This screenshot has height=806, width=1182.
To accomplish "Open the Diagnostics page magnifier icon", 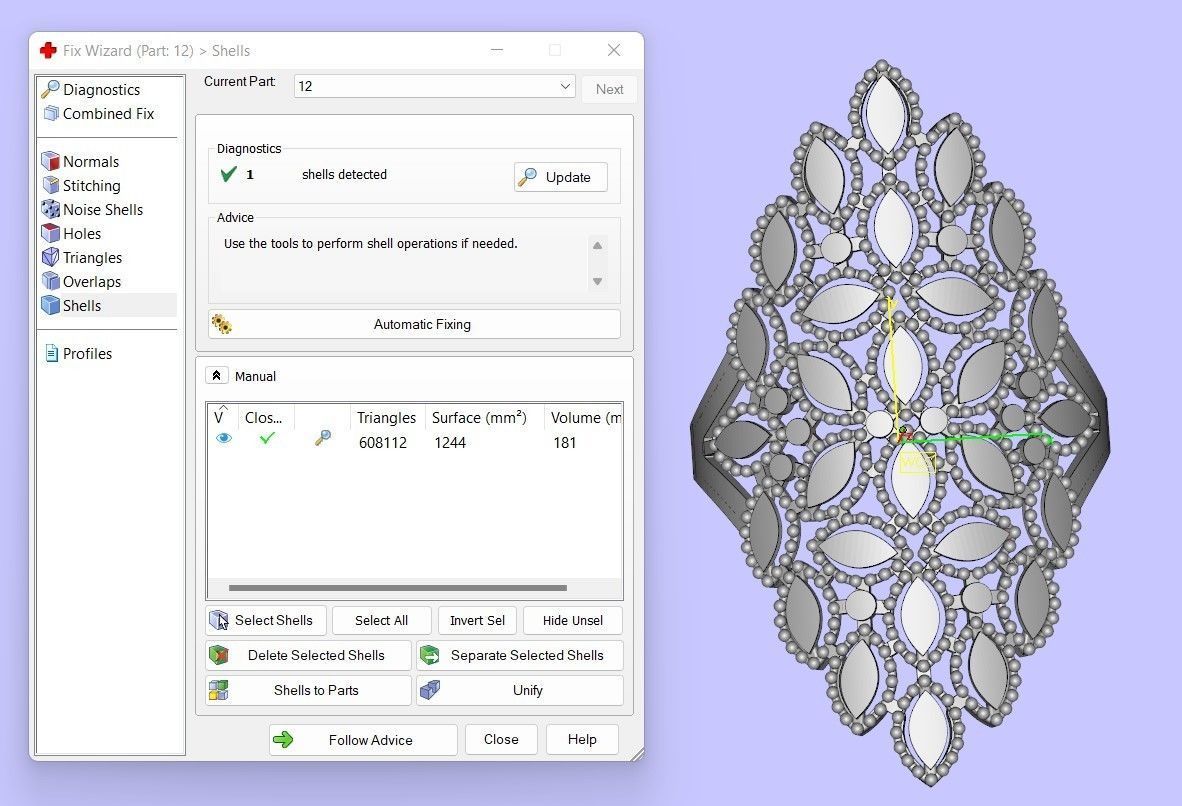I will (51, 89).
